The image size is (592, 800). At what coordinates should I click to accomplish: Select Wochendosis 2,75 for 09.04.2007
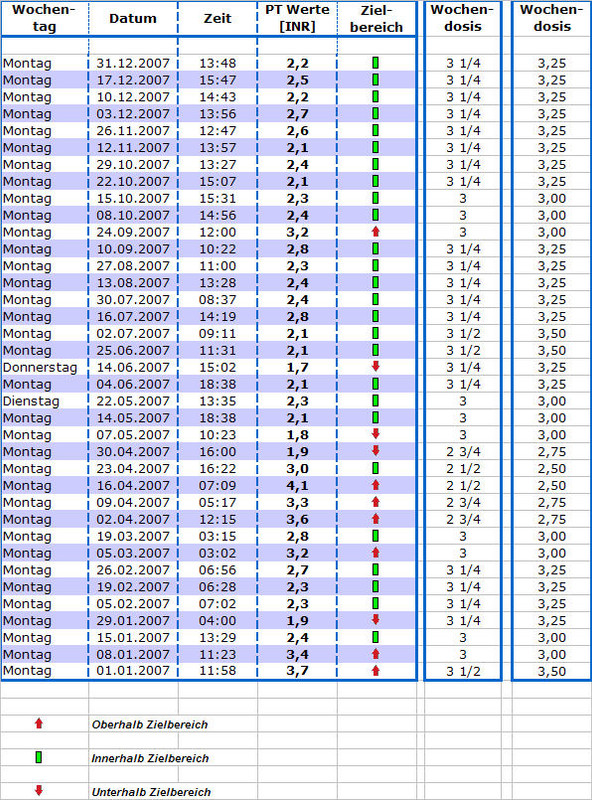(x=552, y=503)
